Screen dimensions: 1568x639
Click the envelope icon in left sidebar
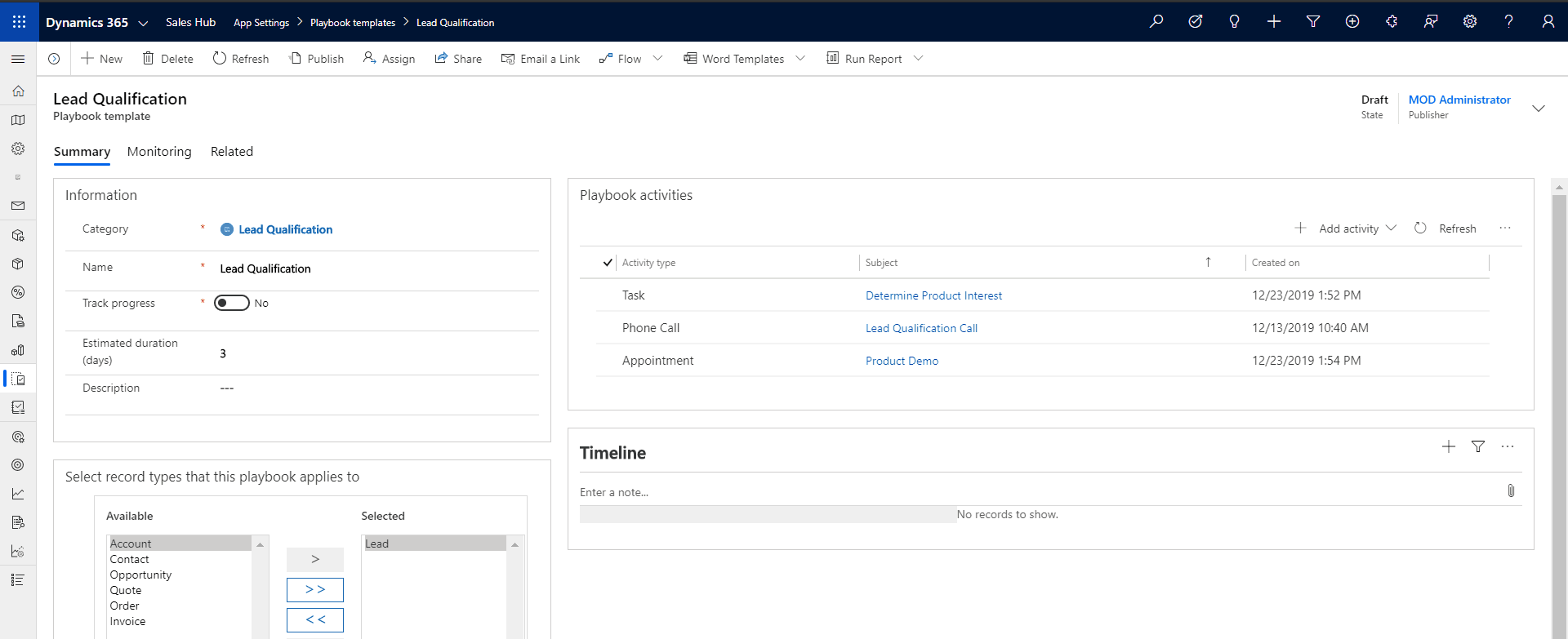coord(18,206)
